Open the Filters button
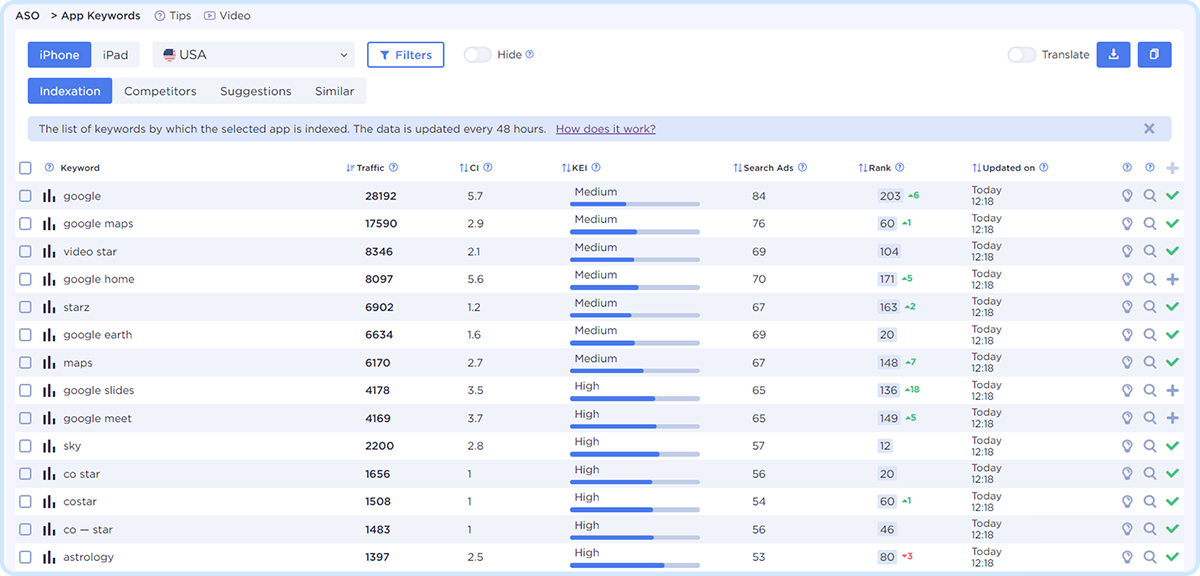Image resolution: width=1200 pixels, height=576 pixels. point(405,55)
